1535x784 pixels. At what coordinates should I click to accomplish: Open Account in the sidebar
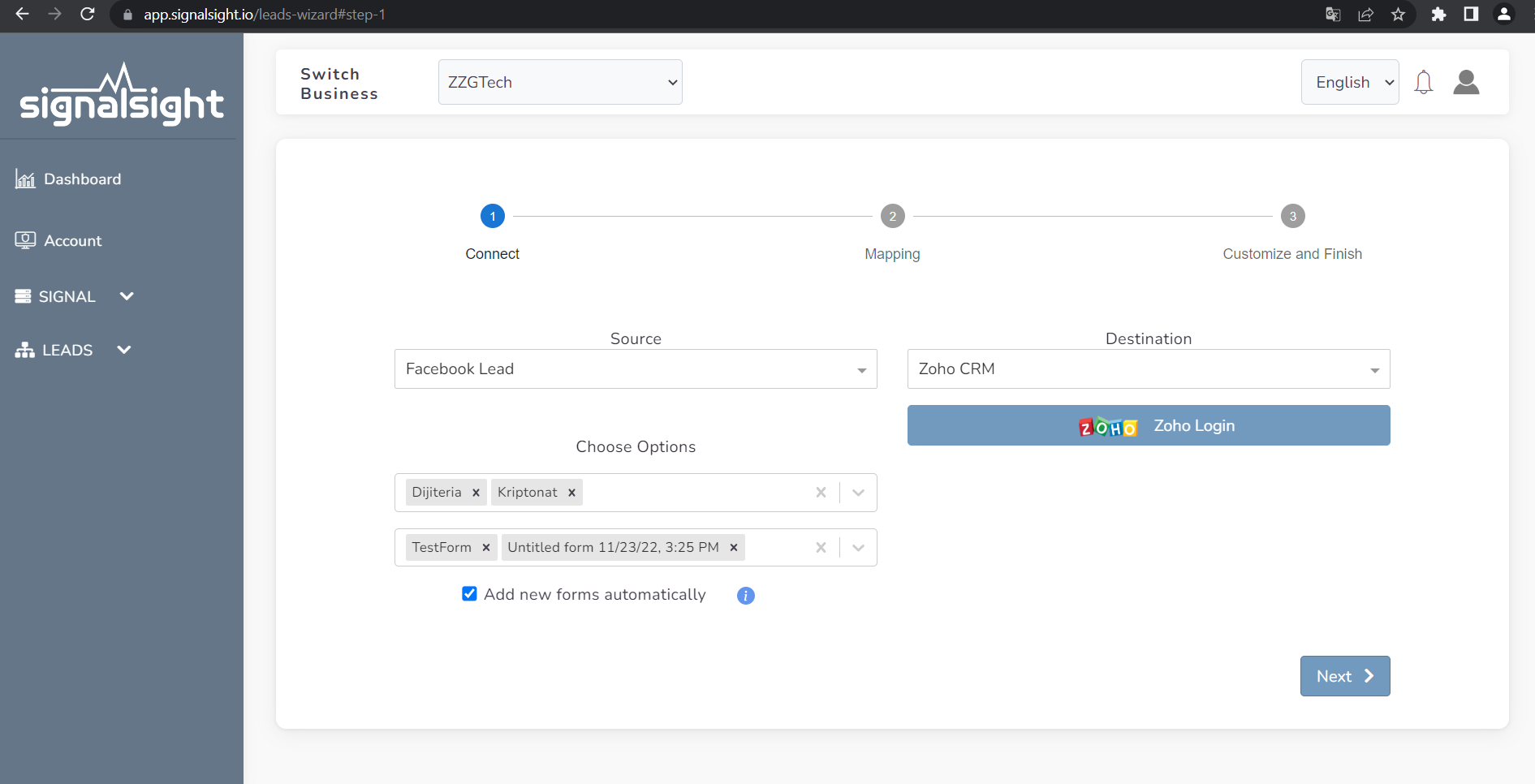[x=73, y=241]
